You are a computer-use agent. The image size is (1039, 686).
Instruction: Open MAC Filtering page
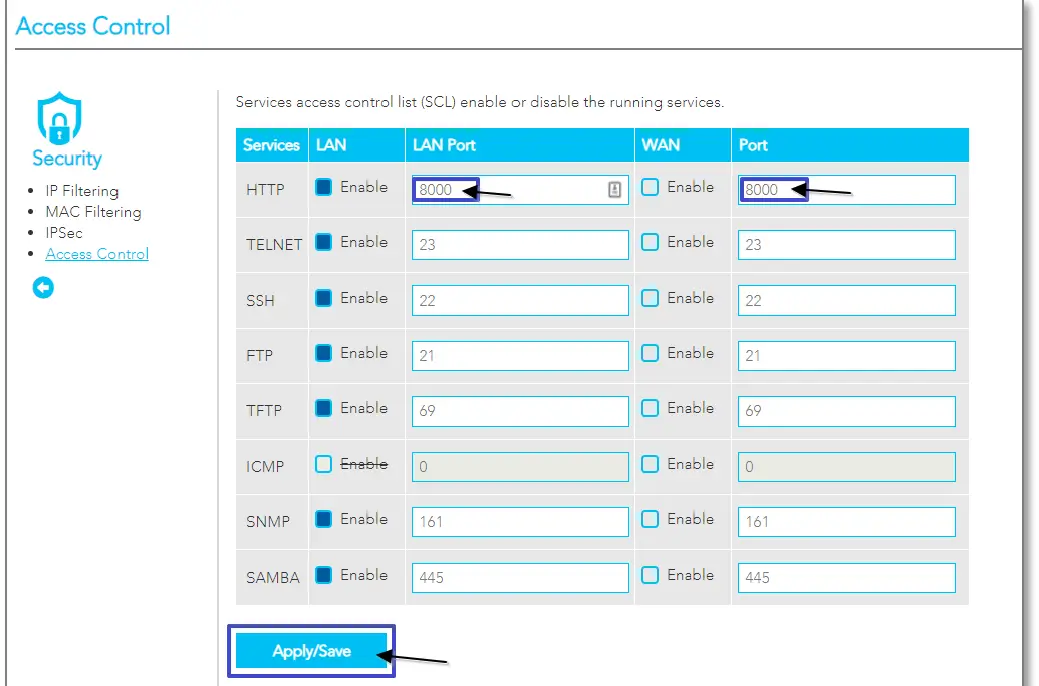pyautogui.click(x=93, y=212)
